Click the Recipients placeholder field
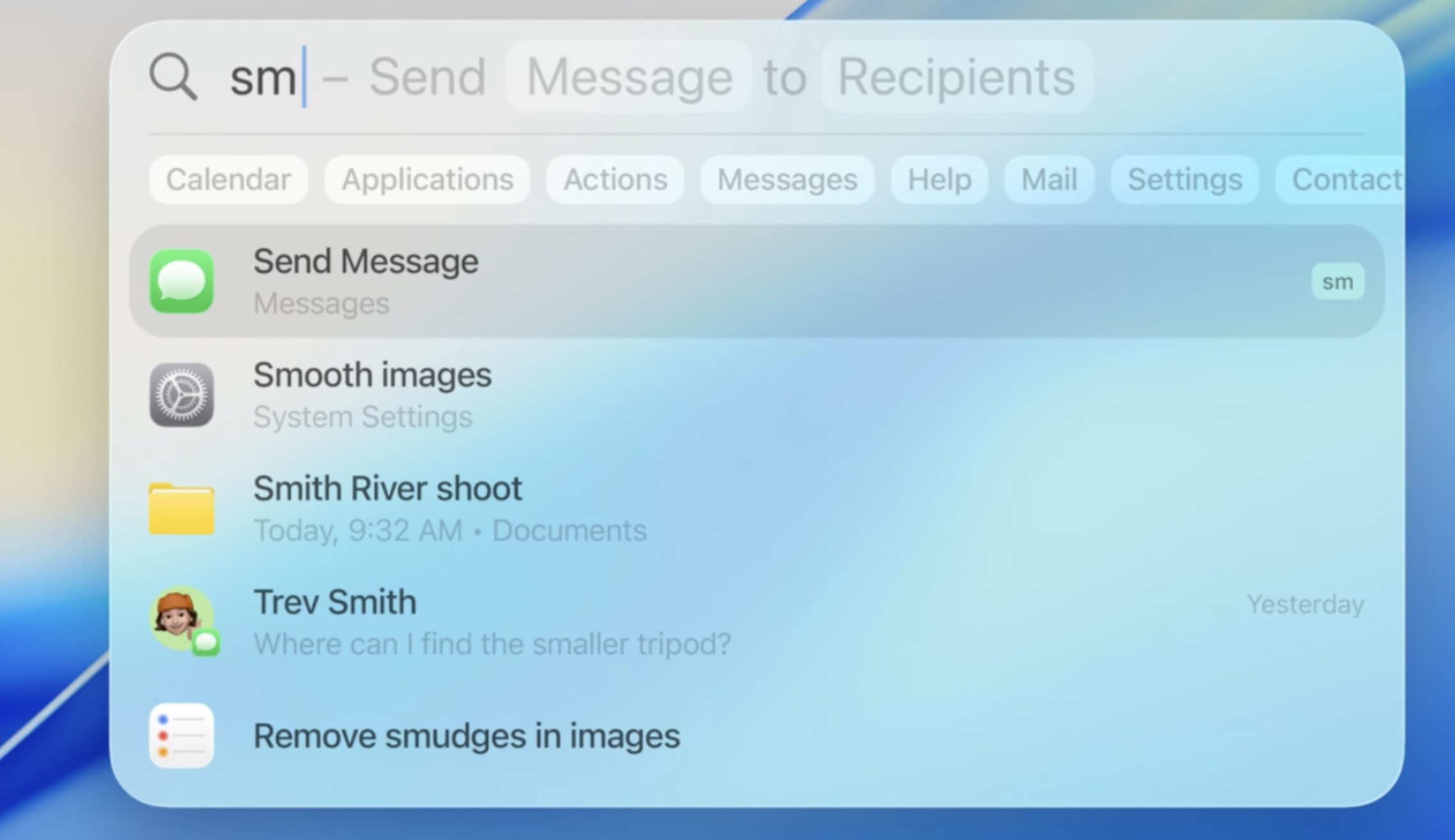The height and width of the screenshot is (840, 1455). point(956,77)
